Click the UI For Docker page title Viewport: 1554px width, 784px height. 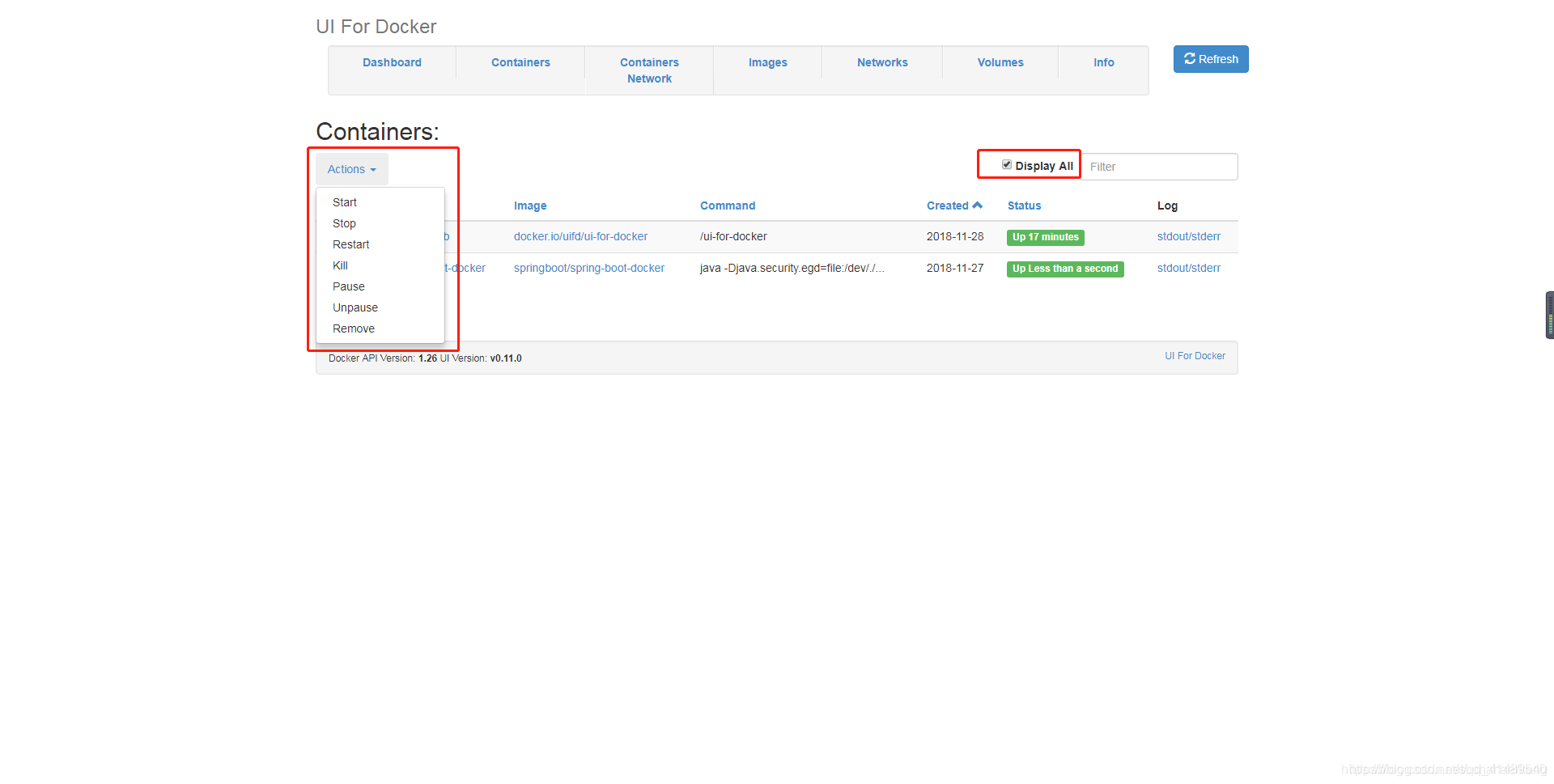376,27
